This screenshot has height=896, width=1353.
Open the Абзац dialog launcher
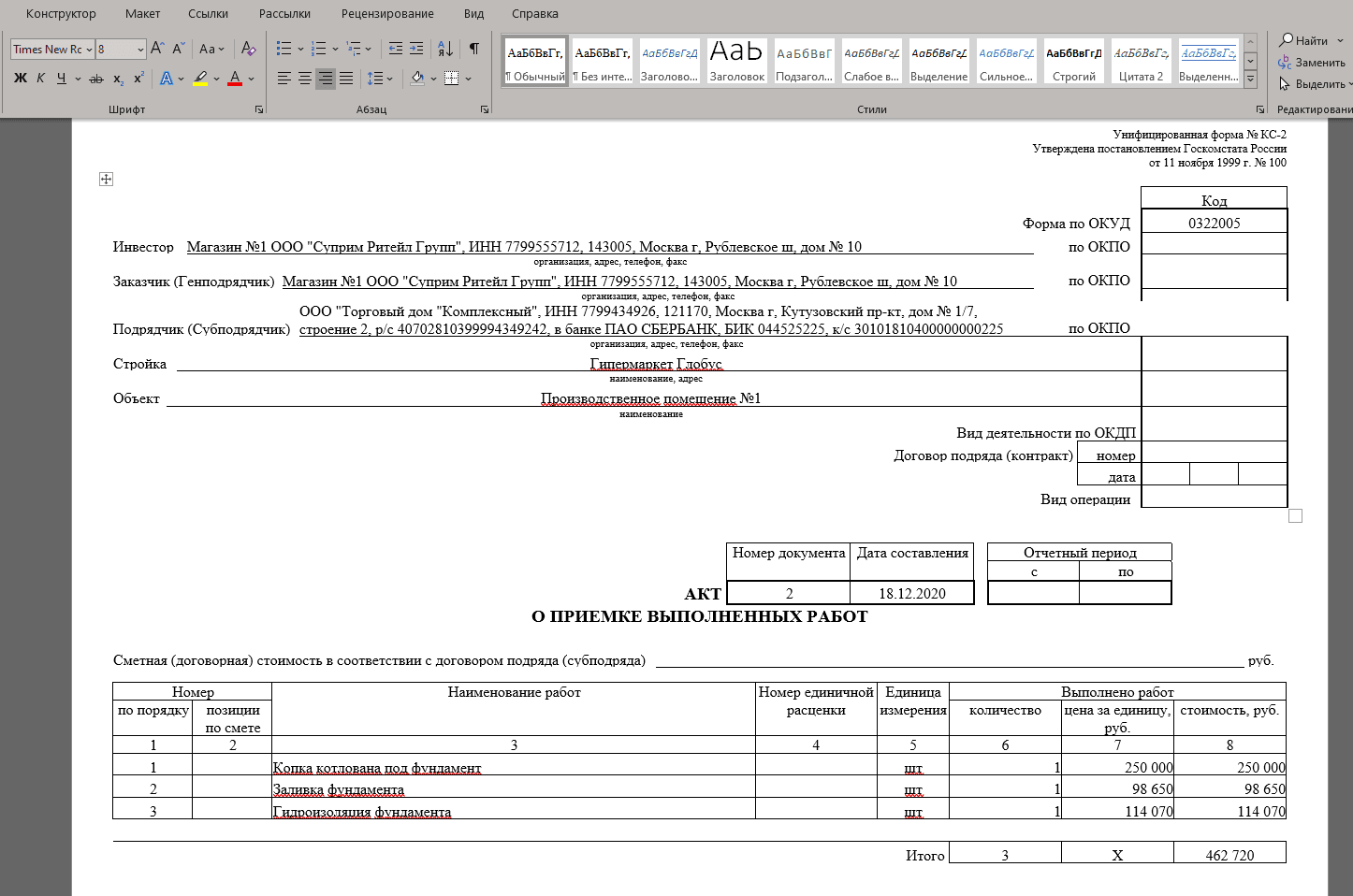click(x=485, y=110)
